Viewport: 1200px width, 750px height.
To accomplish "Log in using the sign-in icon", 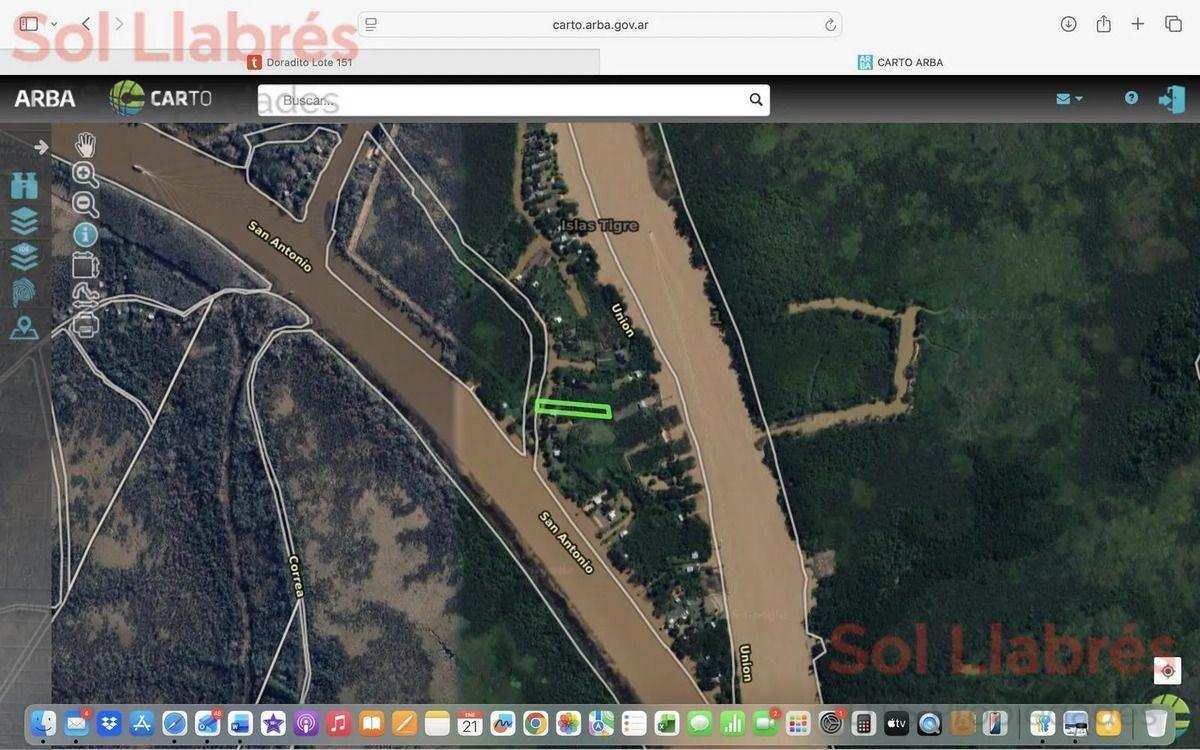I will pyautogui.click(x=1172, y=99).
